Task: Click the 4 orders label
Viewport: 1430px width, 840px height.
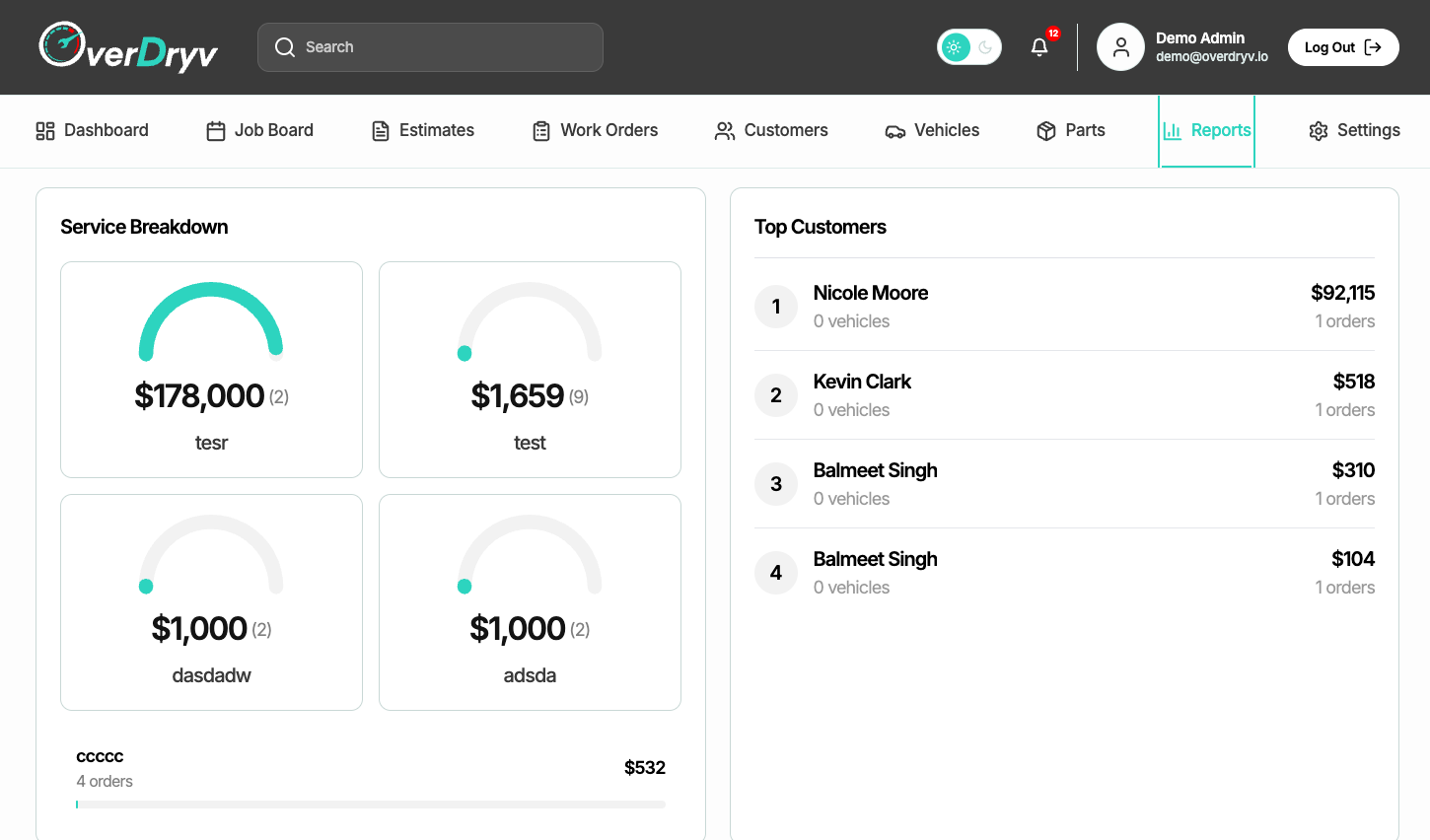Action: 105,781
